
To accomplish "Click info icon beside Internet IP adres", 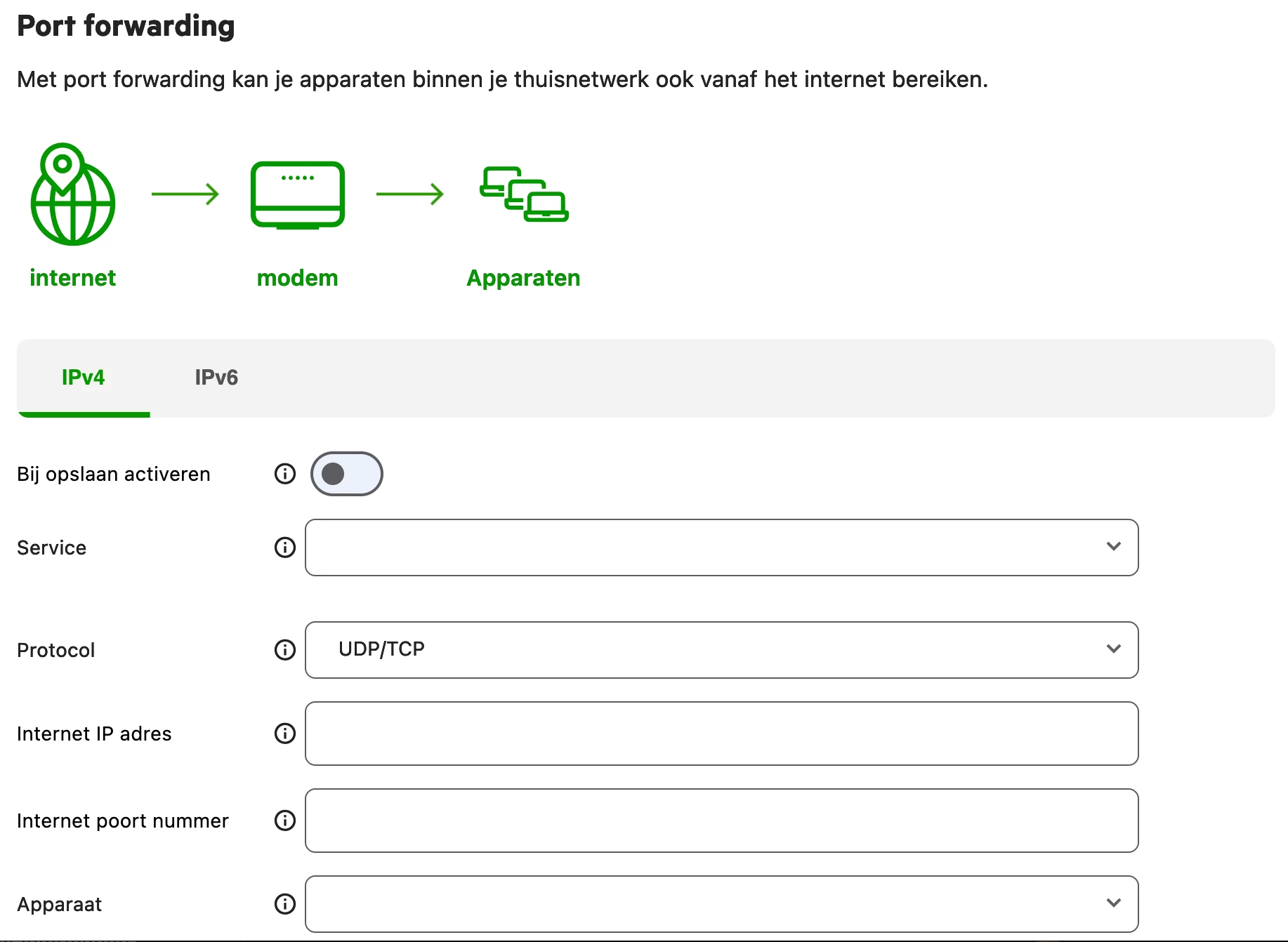I will click(284, 734).
